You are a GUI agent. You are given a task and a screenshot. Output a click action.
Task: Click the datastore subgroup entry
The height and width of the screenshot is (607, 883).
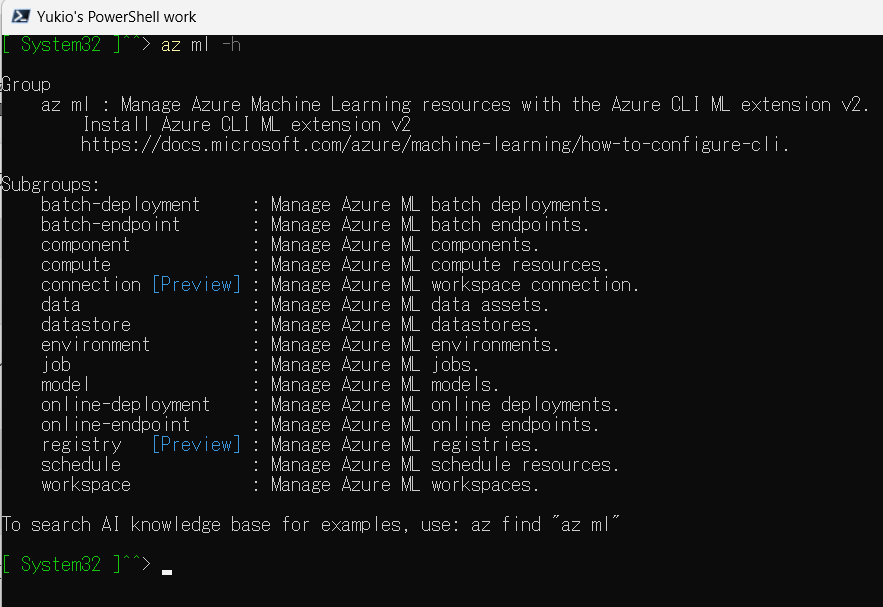85,324
